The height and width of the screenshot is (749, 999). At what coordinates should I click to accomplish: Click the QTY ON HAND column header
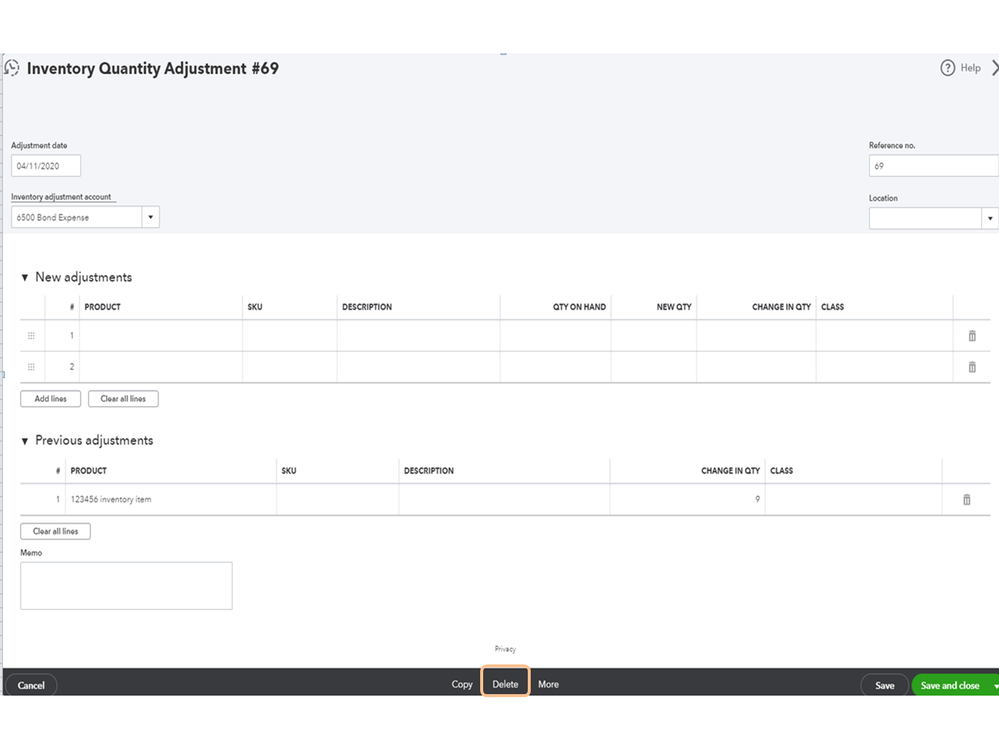click(579, 307)
